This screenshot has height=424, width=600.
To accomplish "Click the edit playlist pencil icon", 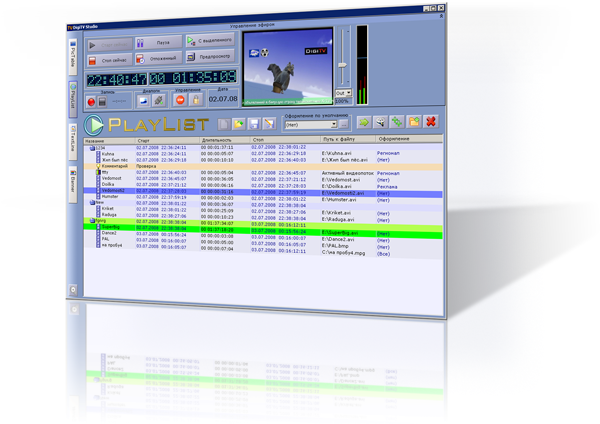I will click(x=269, y=123).
